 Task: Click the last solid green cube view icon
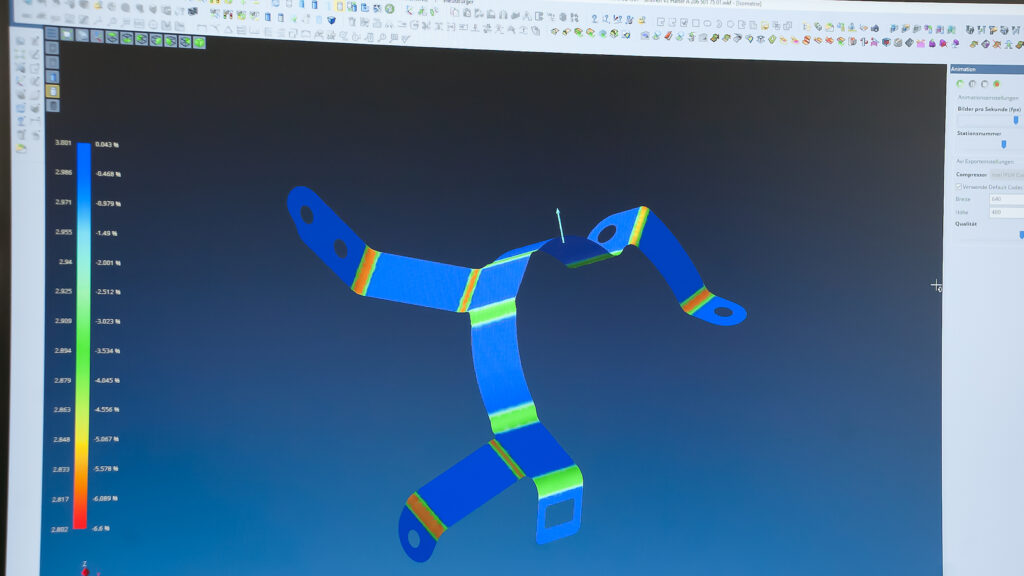click(x=199, y=42)
